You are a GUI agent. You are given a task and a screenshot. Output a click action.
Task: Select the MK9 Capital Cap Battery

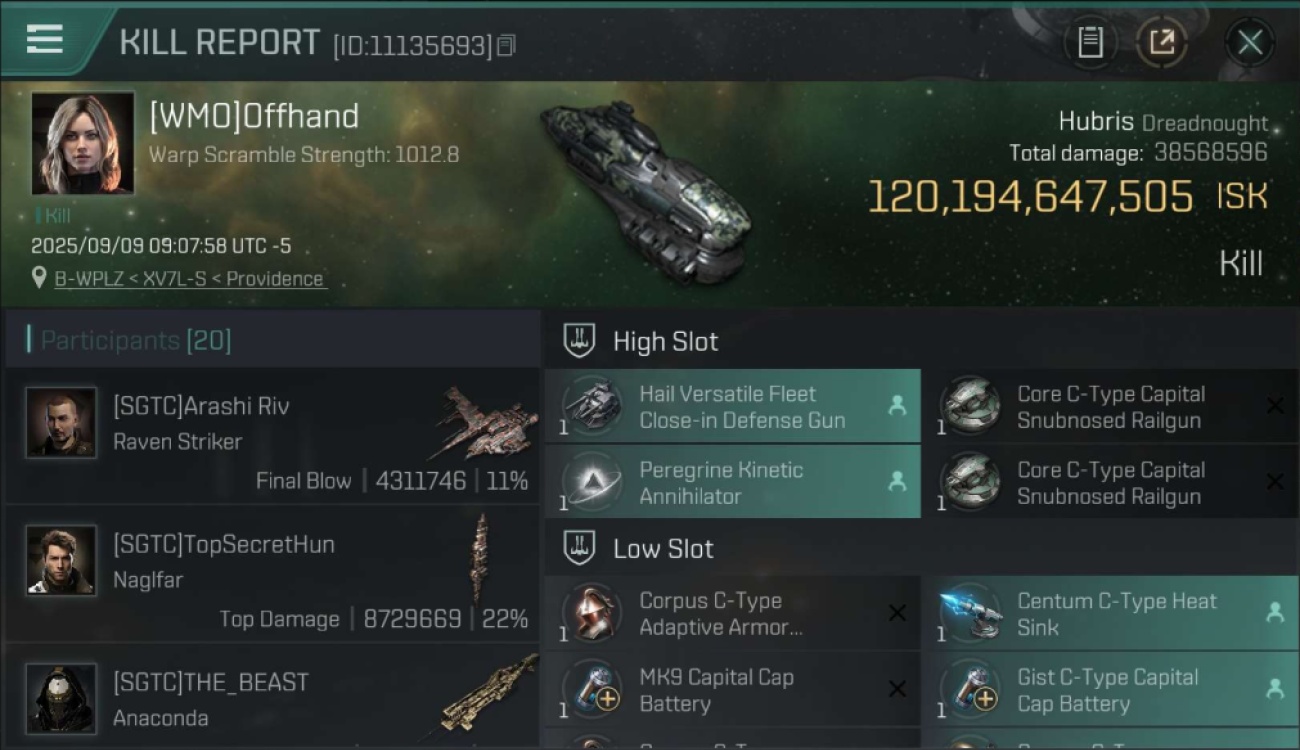(x=732, y=690)
